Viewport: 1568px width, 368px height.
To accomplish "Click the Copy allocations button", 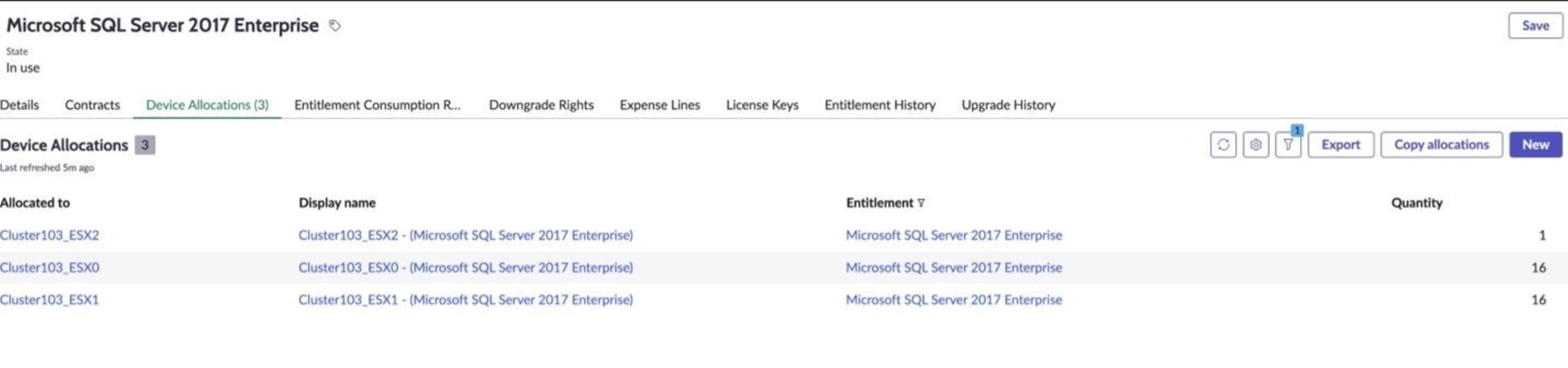I will pyautogui.click(x=1441, y=144).
